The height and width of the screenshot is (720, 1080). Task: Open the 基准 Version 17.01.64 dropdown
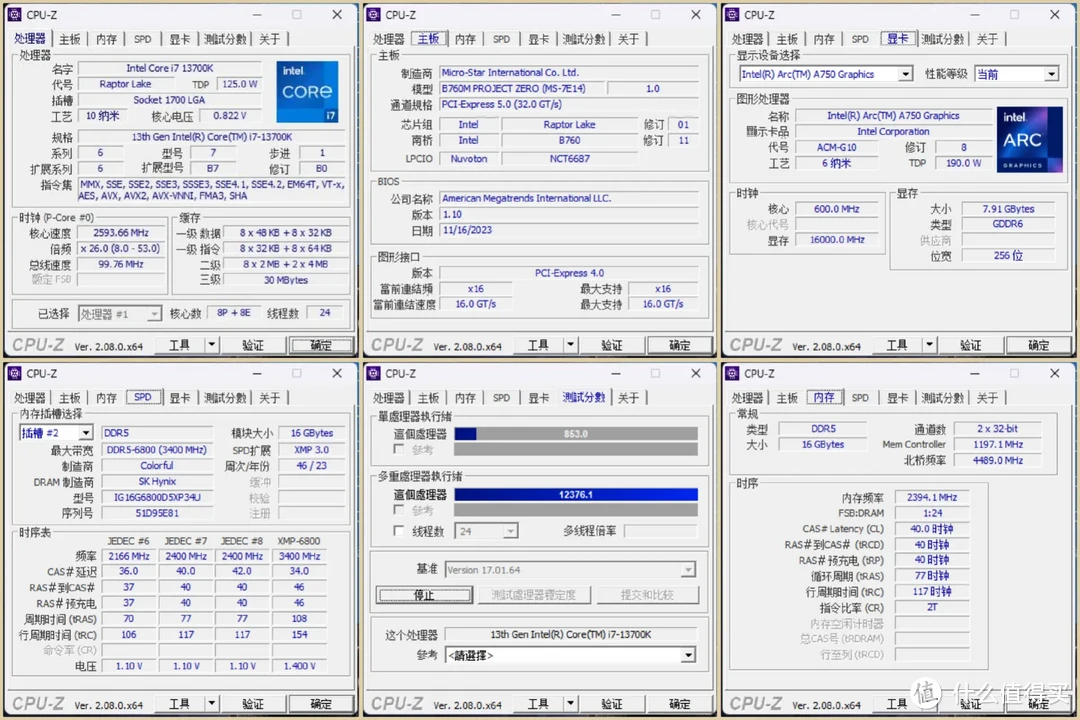click(x=570, y=570)
